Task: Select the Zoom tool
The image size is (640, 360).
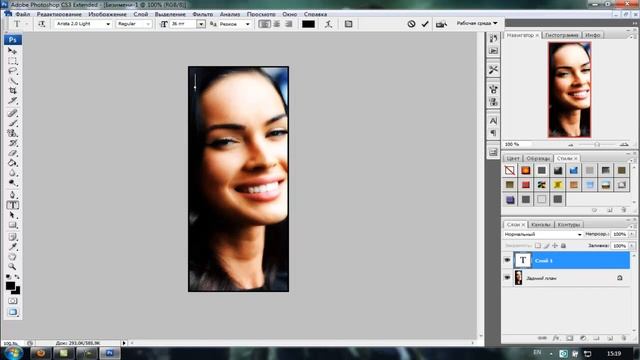Action: tap(13, 267)
